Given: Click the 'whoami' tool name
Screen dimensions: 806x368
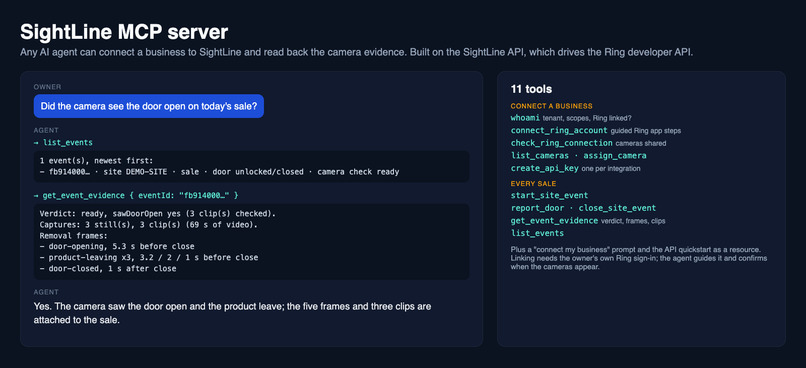Looking at the screenshot, I should pos(525,118).
